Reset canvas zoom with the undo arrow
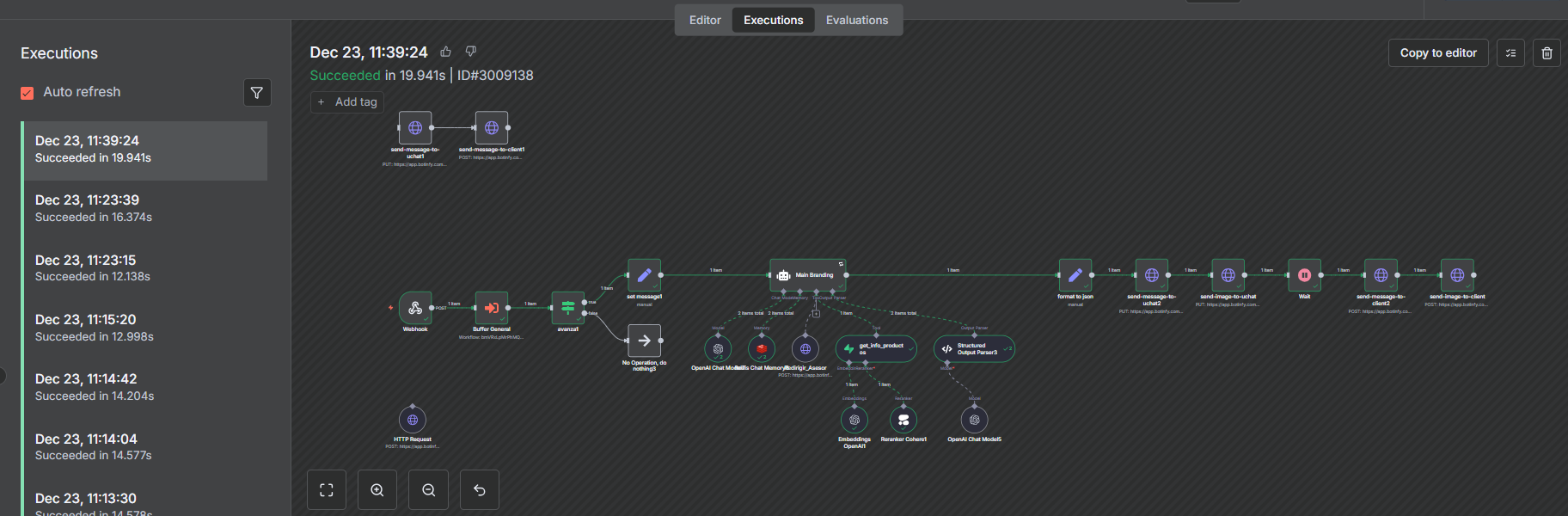This screenshot has height=516, width=1568. (480, 490)
